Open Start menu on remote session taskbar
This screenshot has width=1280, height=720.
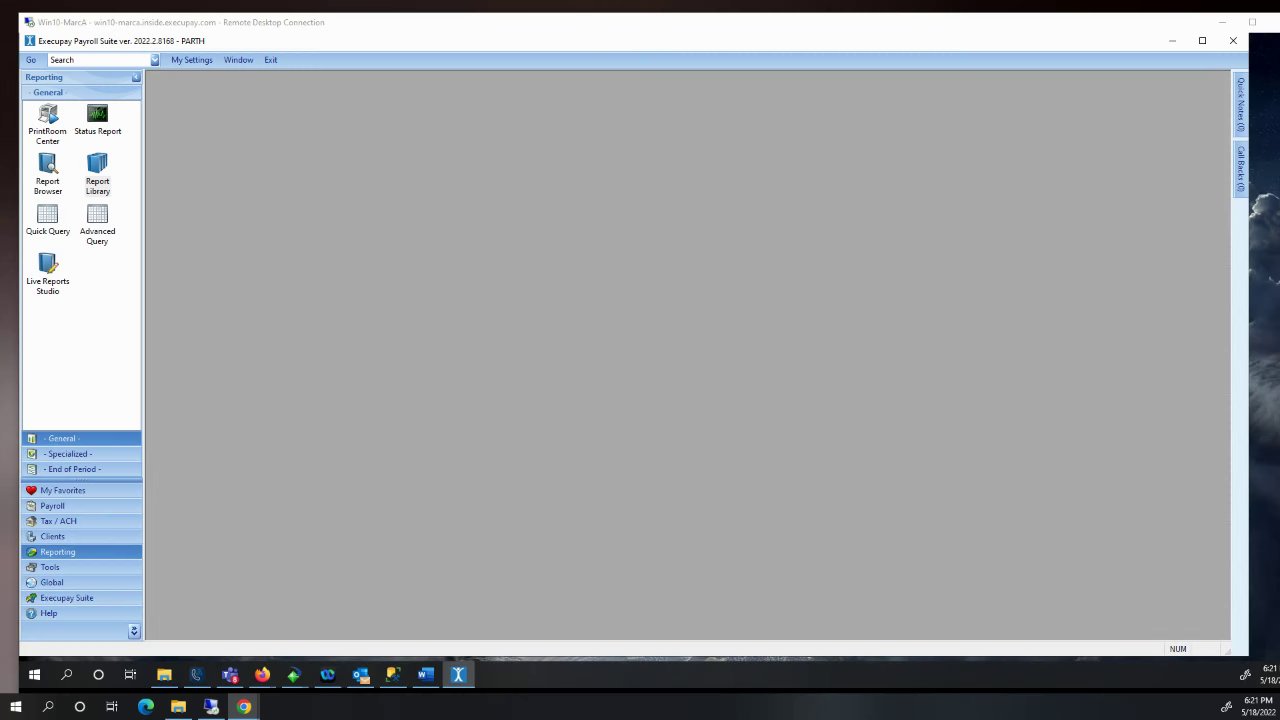tap(34, 675)
